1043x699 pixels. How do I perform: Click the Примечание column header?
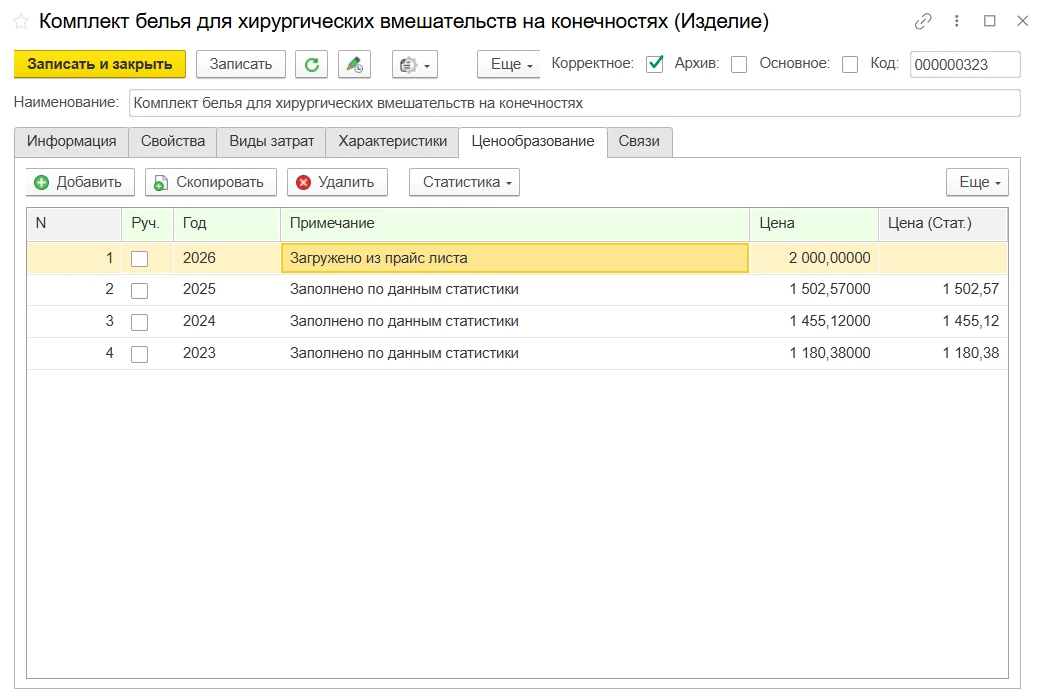pyautogui.click(x=515, y=223)
